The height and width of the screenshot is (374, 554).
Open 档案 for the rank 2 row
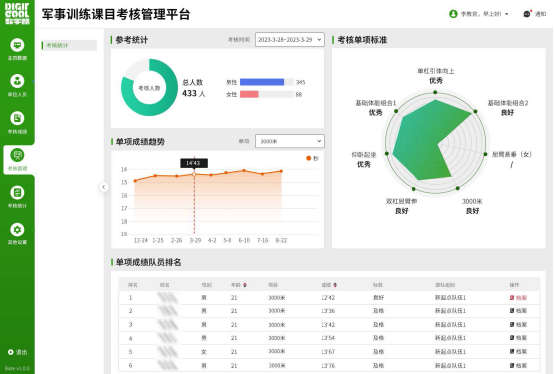pyautogui.click(x=518, y=311)
